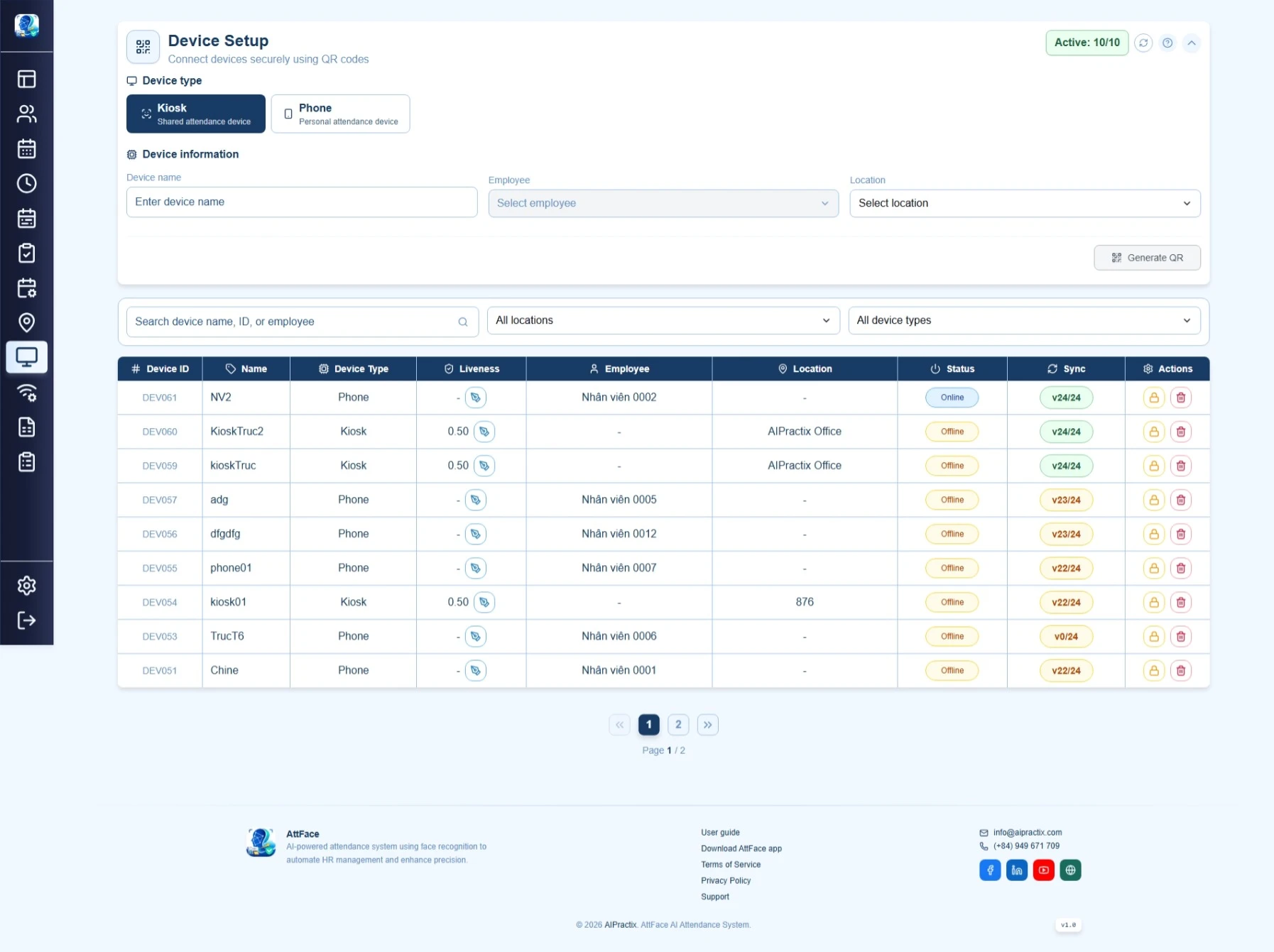Open the dashboard layout sidebar item
This screenshot has height=952, width=1274.
coord(26,79)
